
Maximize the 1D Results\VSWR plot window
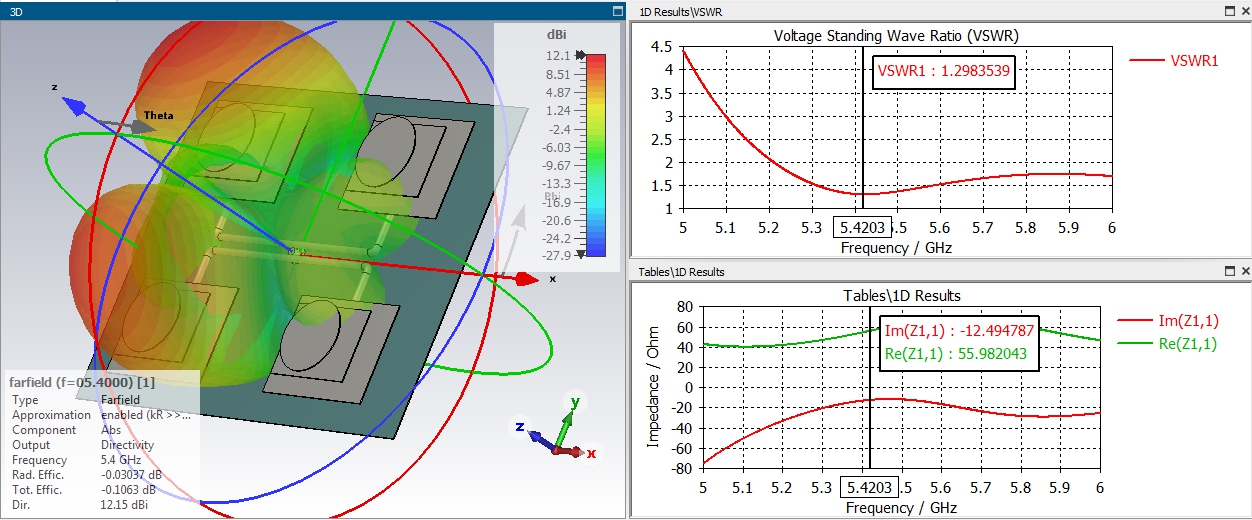(1229, 11)
